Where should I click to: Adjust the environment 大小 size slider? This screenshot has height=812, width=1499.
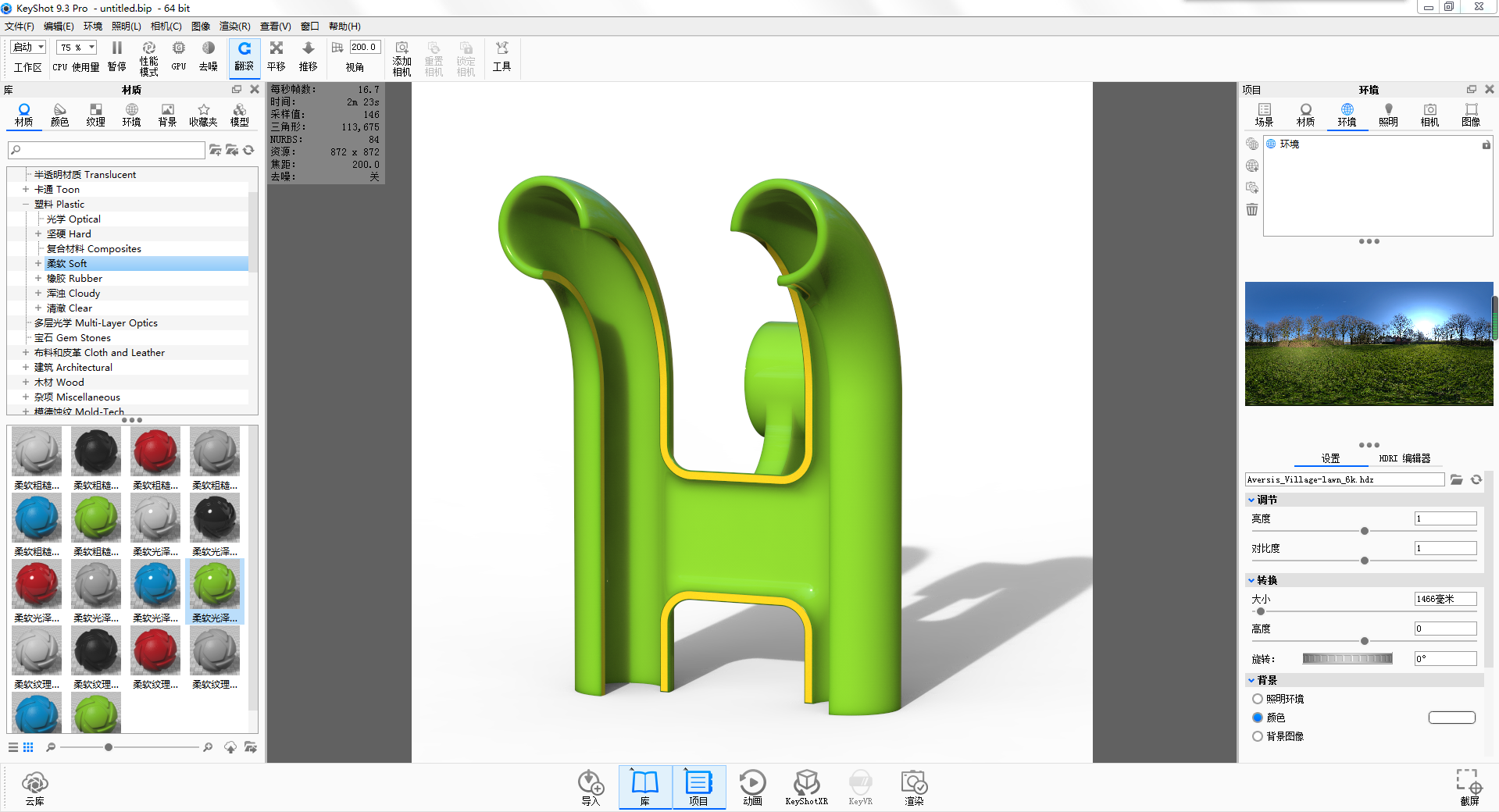click(1364, 611)
